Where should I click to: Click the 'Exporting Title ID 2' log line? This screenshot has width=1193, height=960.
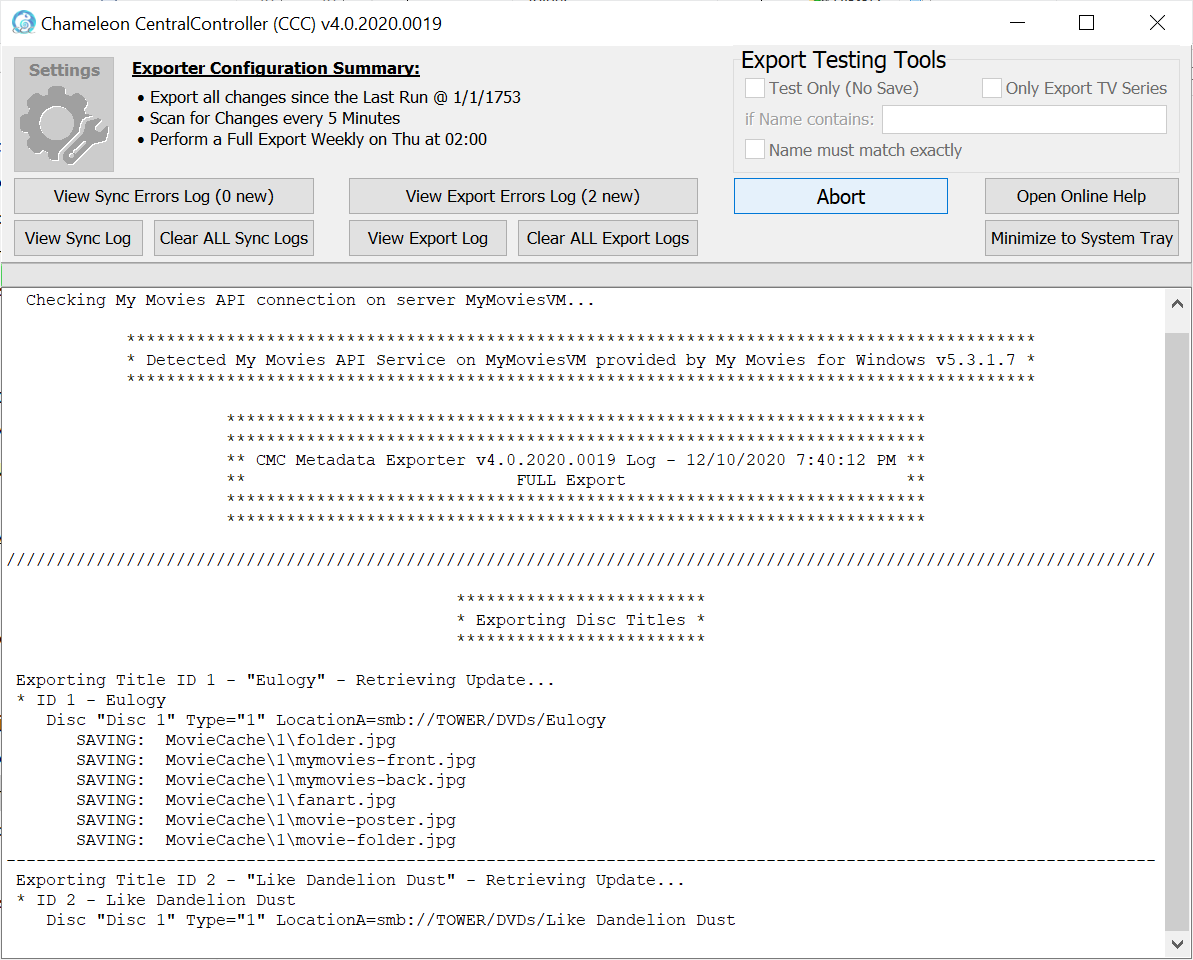(350, 880)
